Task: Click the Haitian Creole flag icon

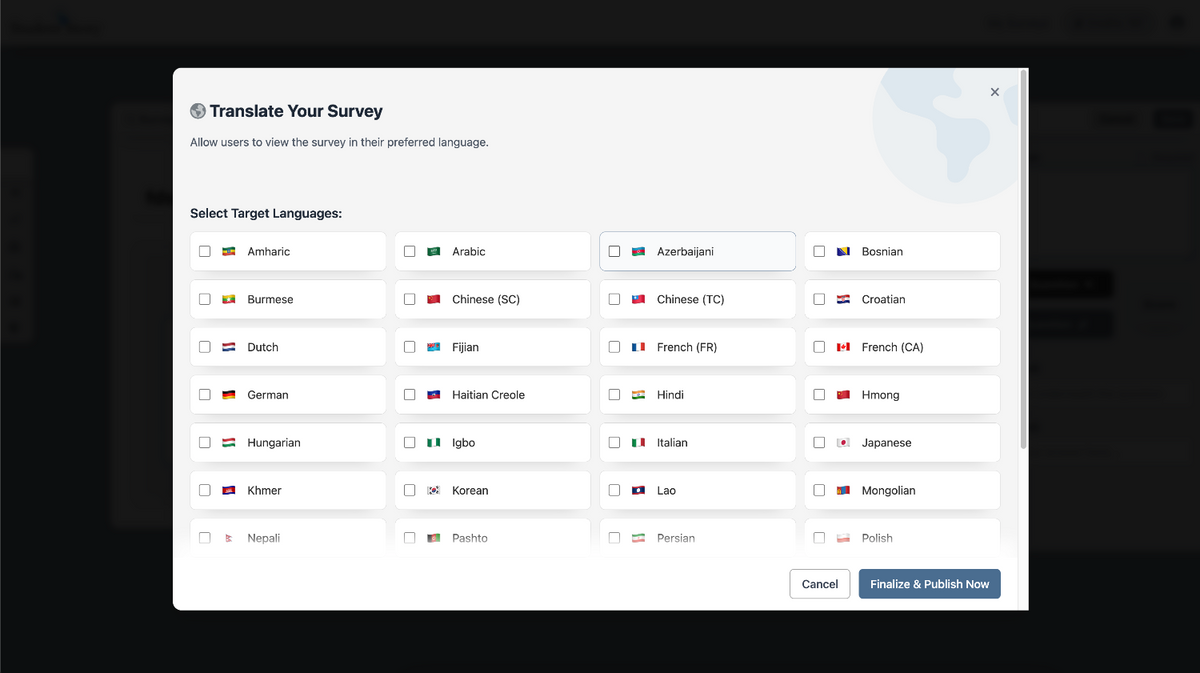Action: coord(434,394)
